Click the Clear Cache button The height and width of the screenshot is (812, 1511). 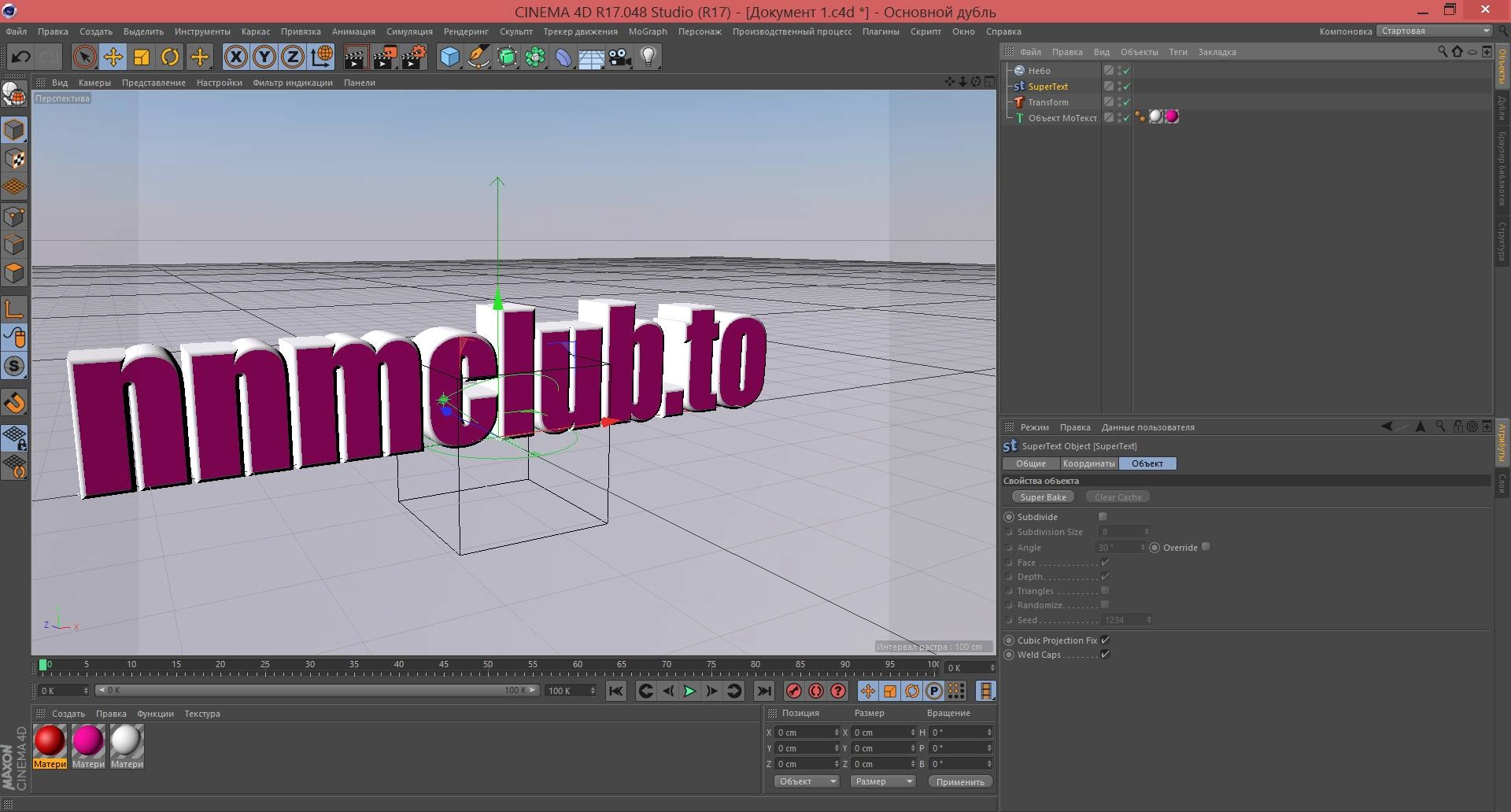click(1118, 497)
